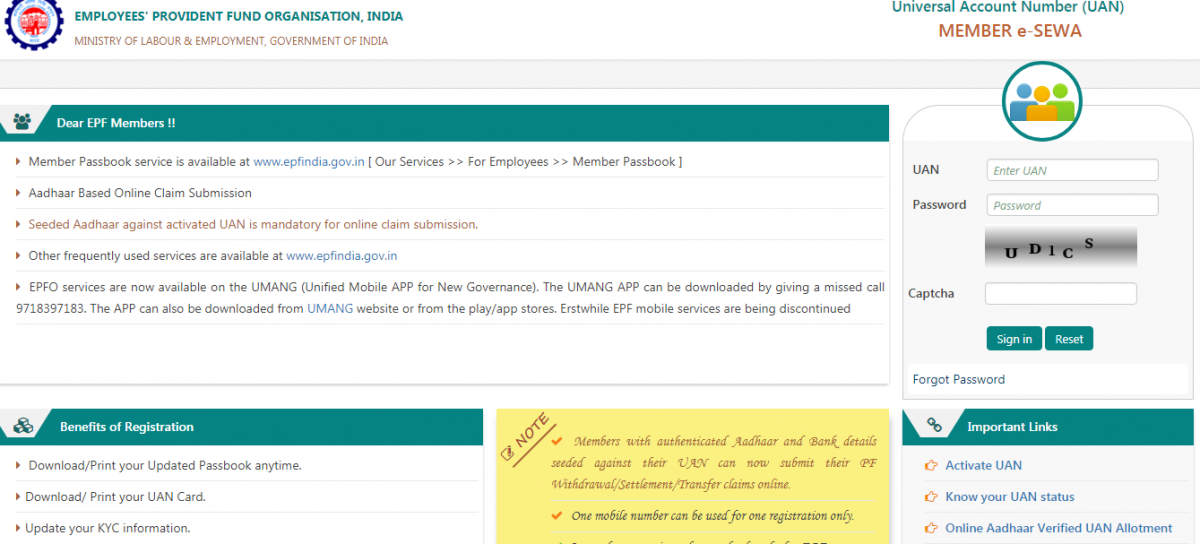1200x544 pixels.
Task: Click 'Seeded Aadhaar against activated UAN is mandatory' line
Action: point(253,224)
